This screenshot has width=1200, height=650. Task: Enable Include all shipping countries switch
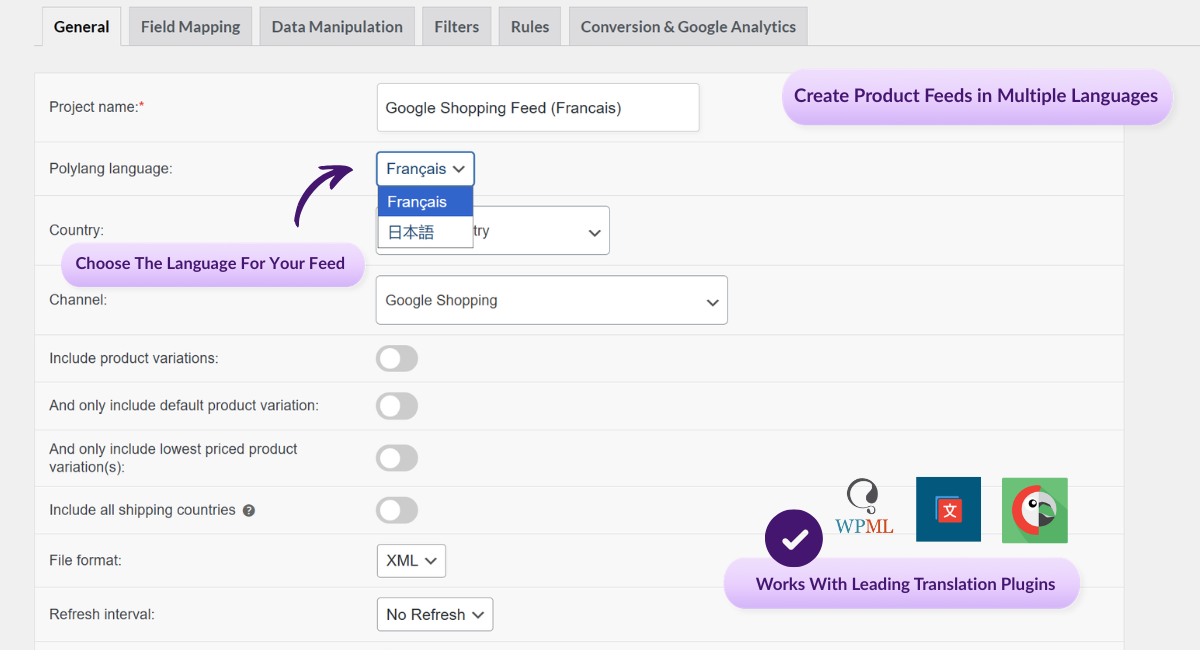(397, 510)
